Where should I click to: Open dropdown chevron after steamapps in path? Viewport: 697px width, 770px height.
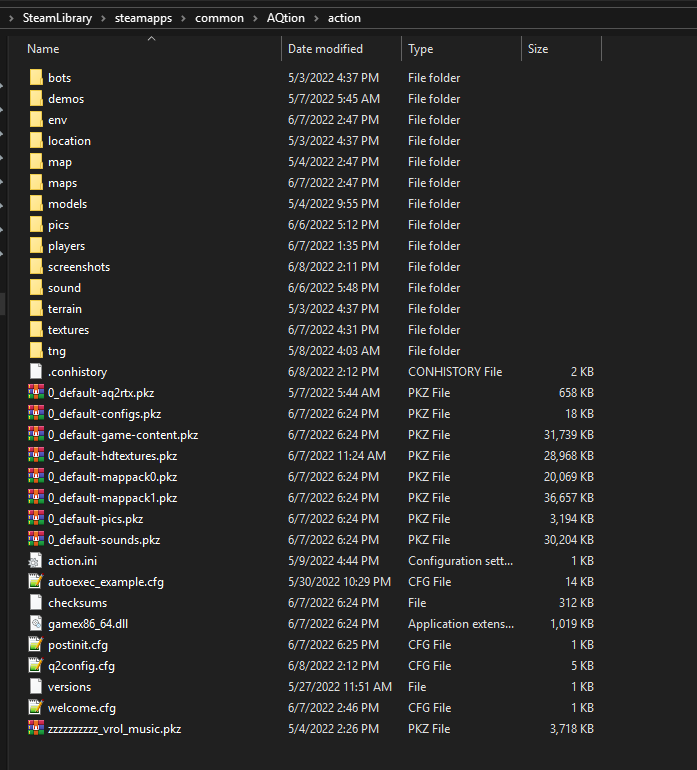tap(184, 18)
